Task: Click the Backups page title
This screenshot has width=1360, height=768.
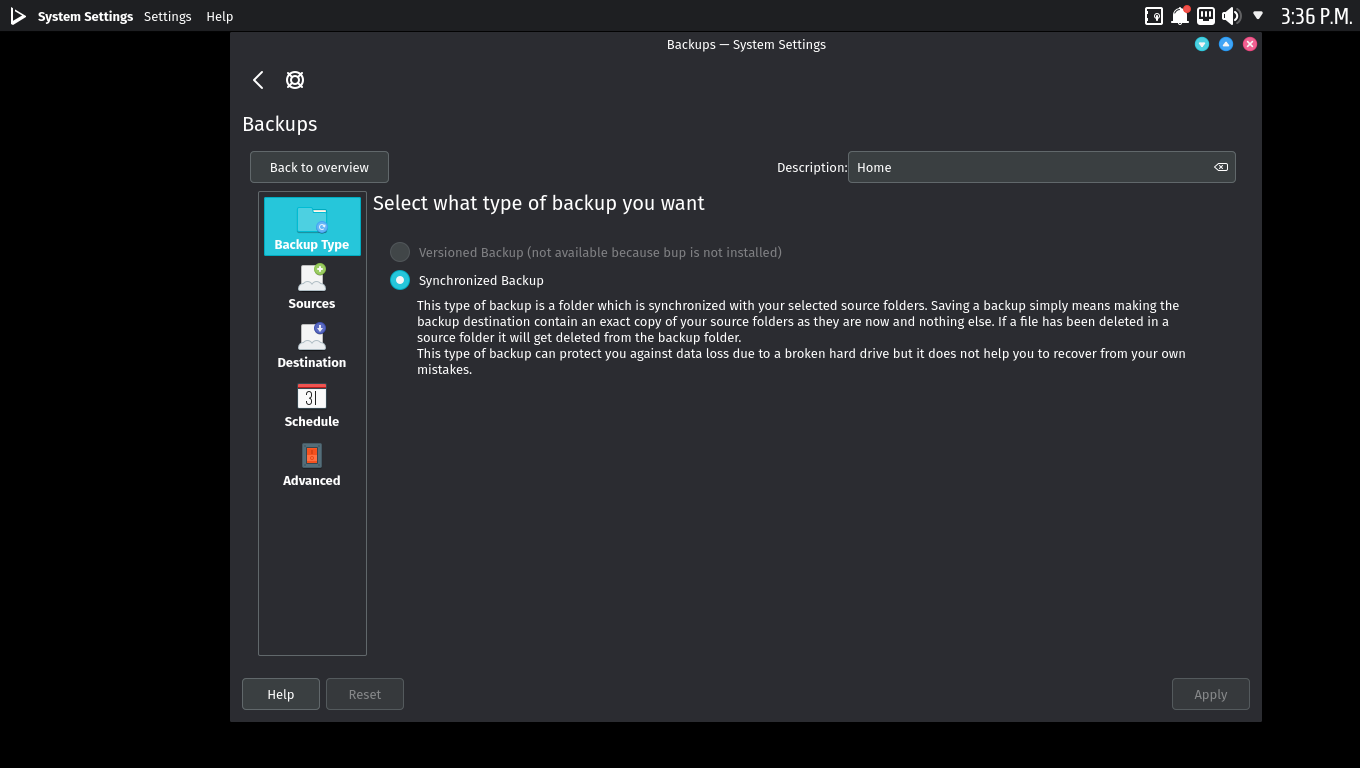Action: pyautogui.click(x=280, y=124)
